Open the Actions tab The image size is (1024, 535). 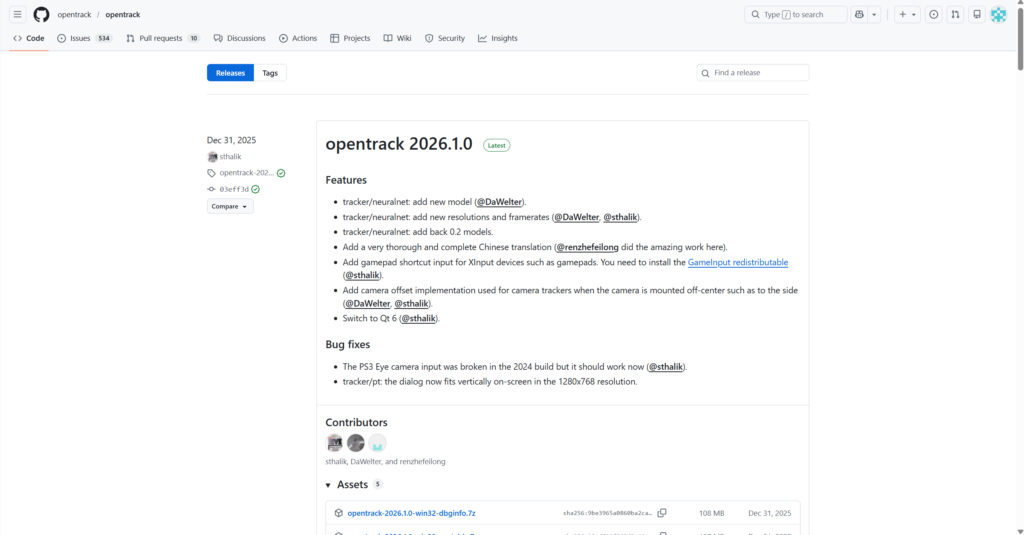298,38
